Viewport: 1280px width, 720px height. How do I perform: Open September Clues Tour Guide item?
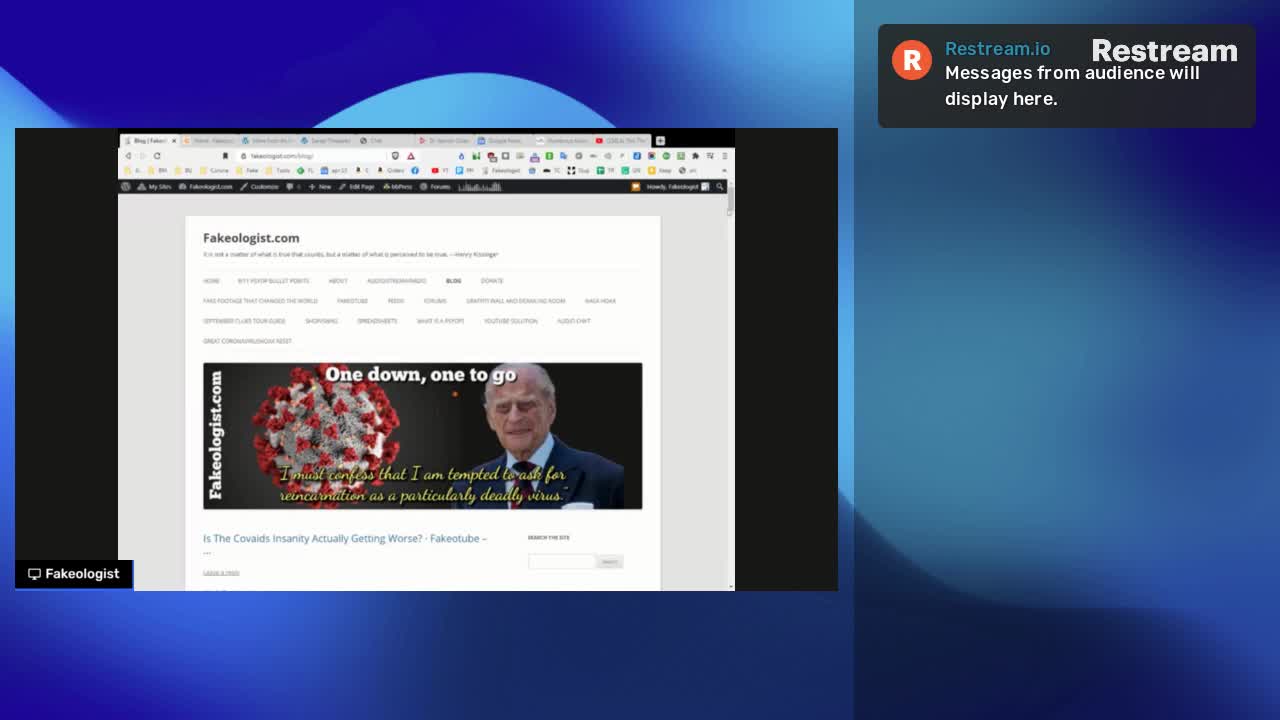(244, 321)
